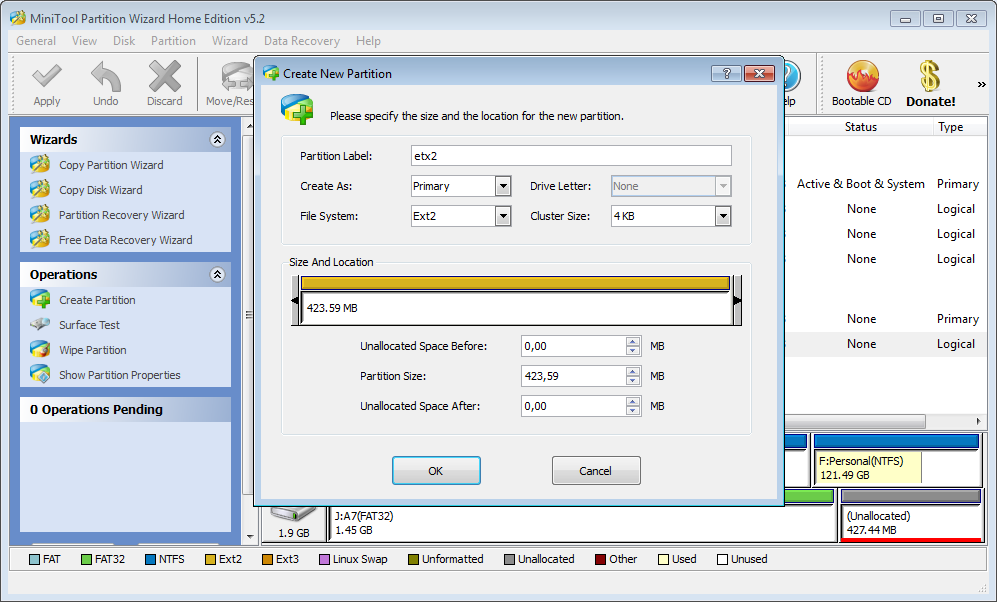Click the left partition resize handle
The width and height of the screenshot is (997, 602).
pos(295,300)
